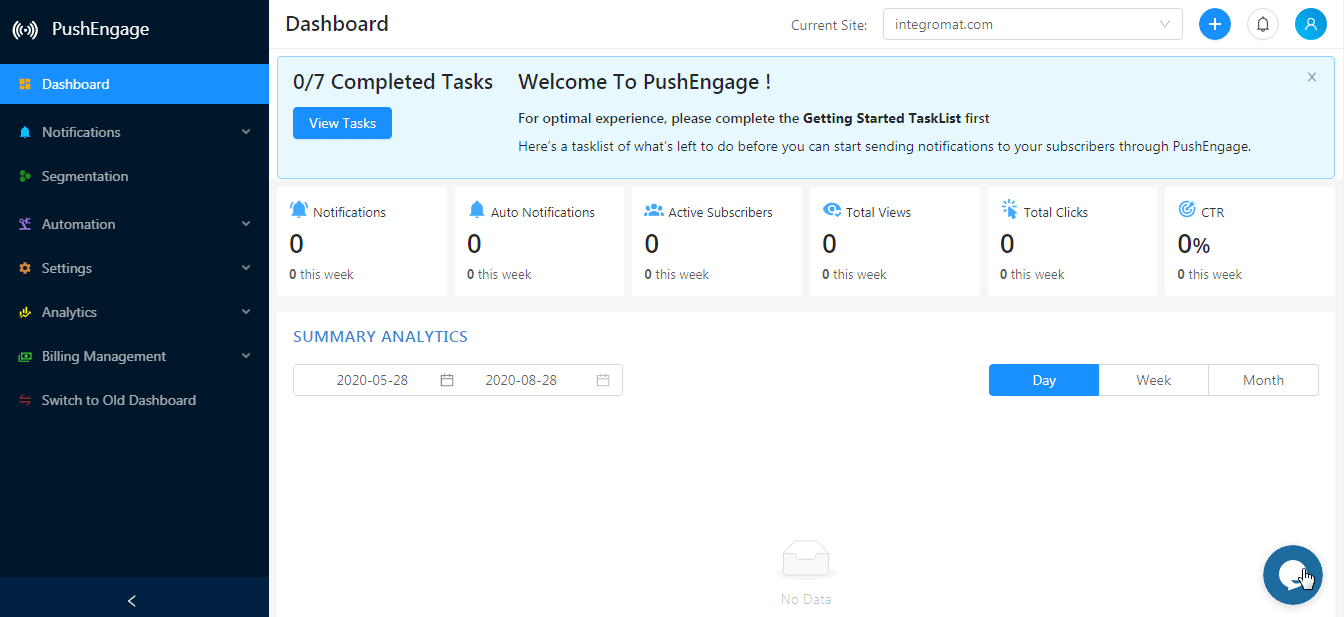
Task: Click the PushEngage broadcast logo icon
Action: pyautogui.click(x=25, y=30)
